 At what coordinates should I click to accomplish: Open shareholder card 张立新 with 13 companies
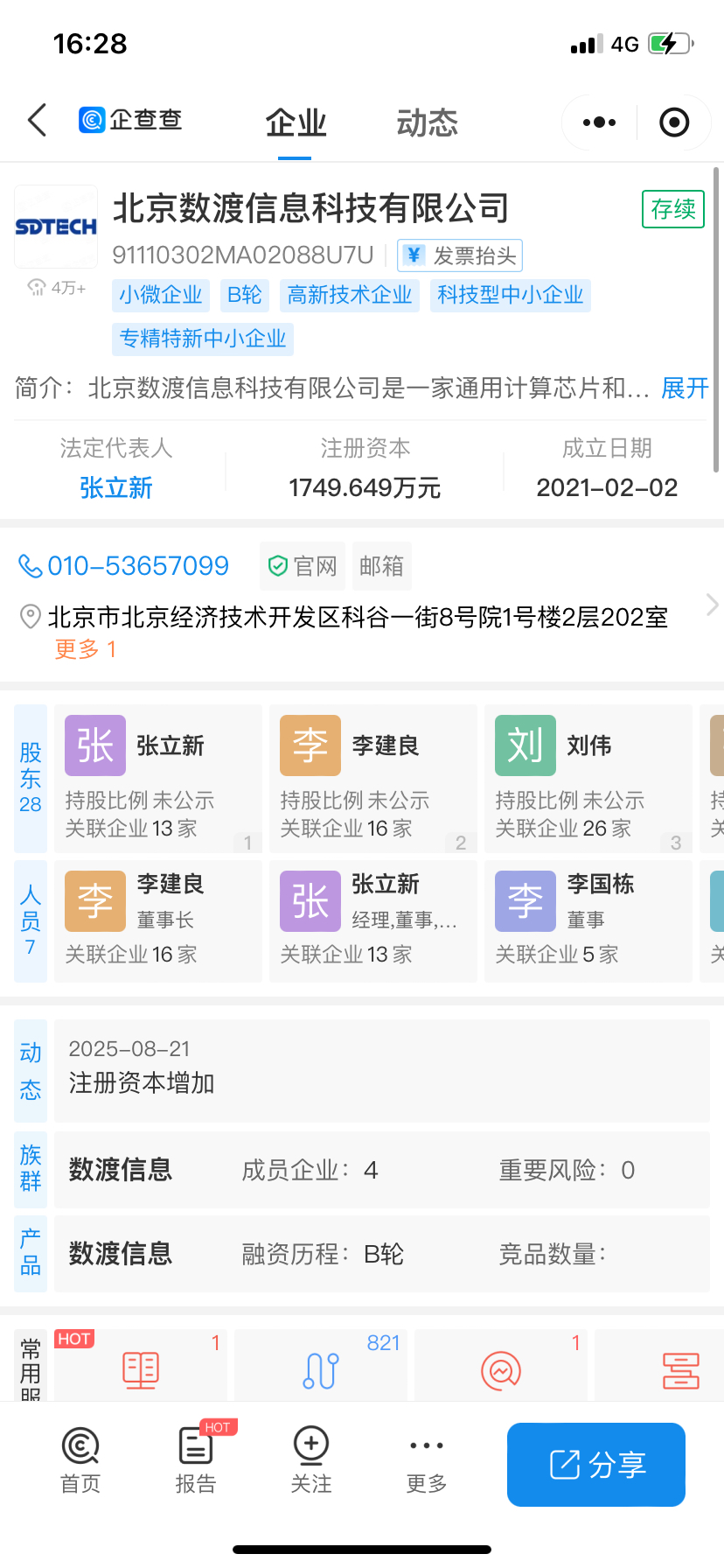[158, 779]
